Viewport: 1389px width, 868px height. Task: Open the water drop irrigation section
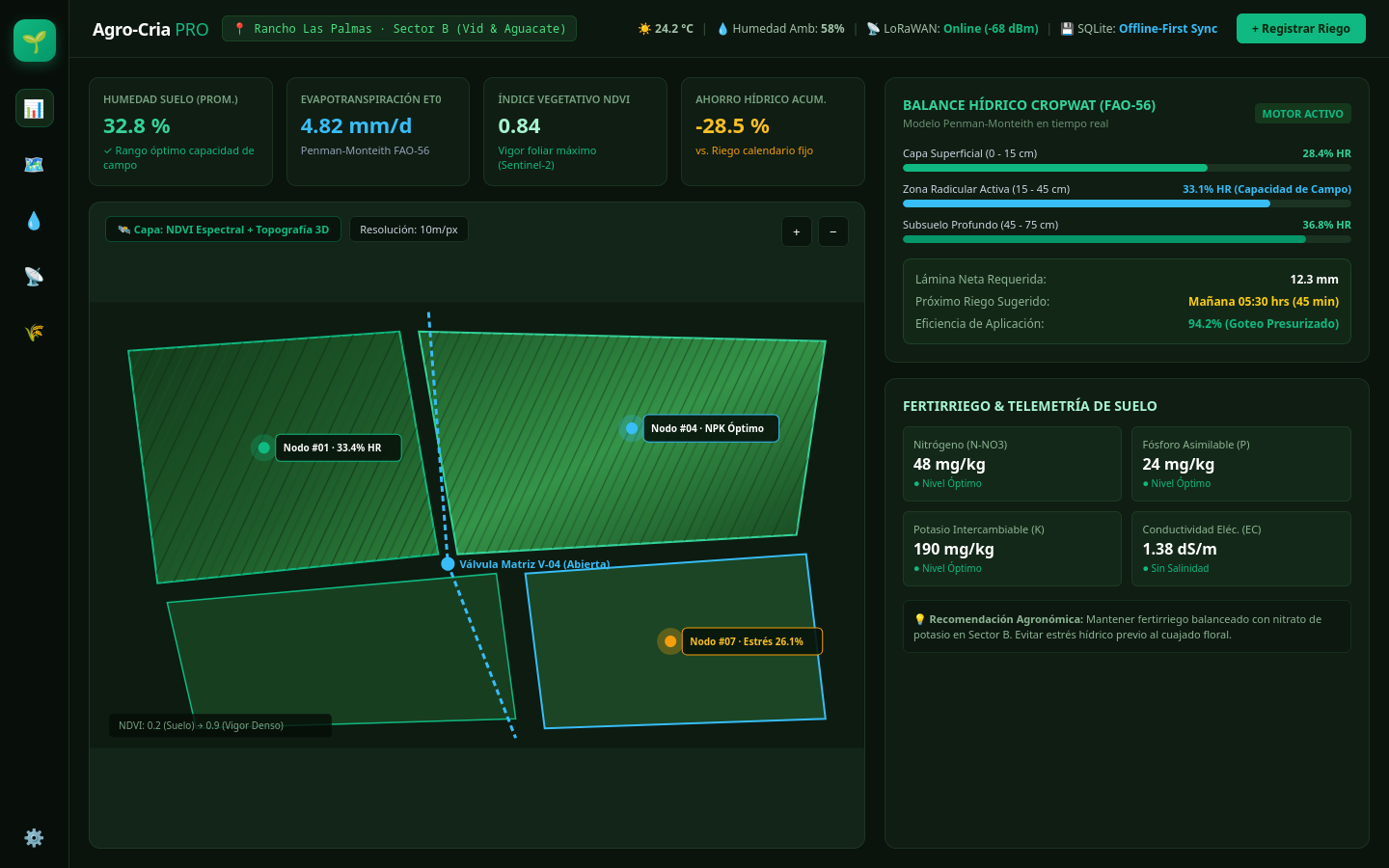coord(35,221)
